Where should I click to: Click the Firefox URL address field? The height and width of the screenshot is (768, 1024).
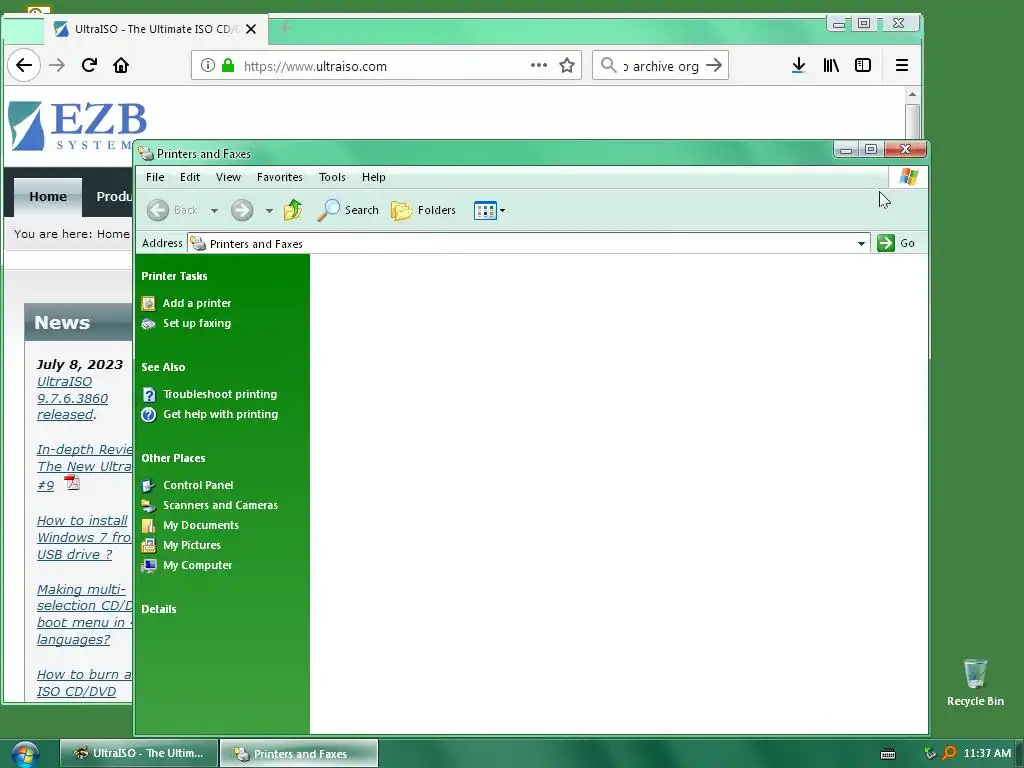[385, 66]
